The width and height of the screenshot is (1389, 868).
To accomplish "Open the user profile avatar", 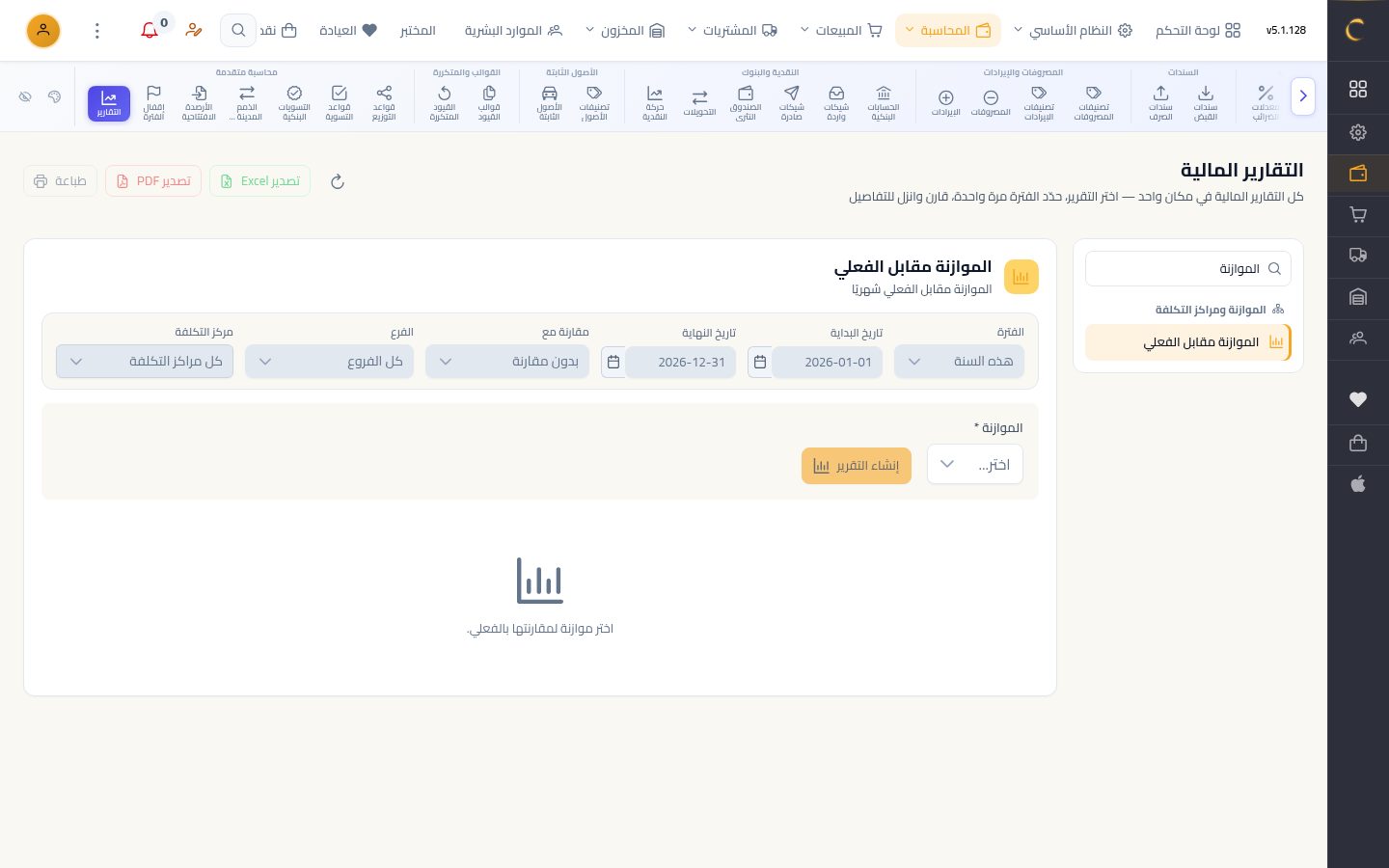I will [43, 31].
